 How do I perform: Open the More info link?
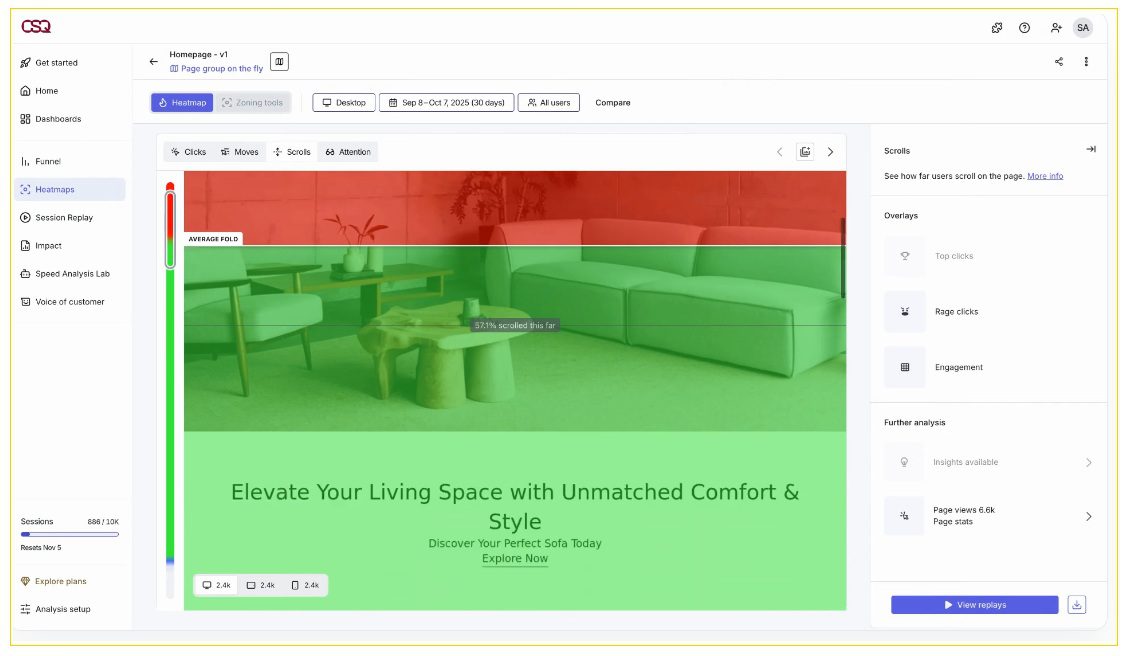[1045, 176]
